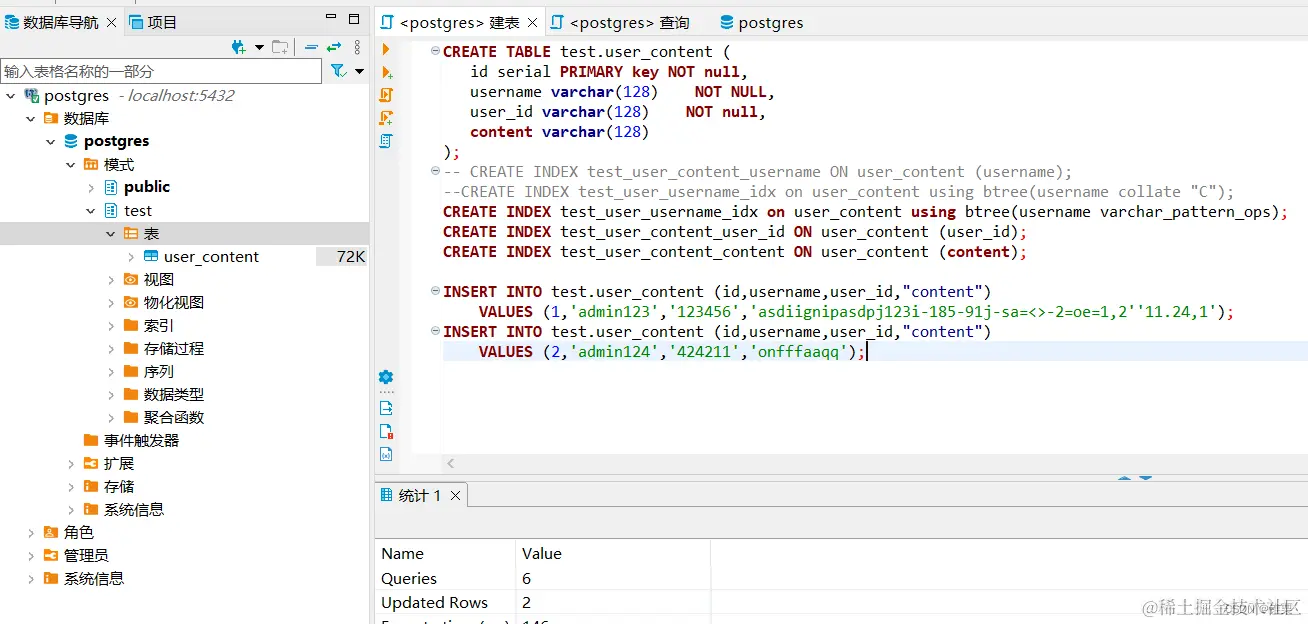This screenshot has width=1308, height=624.
Task: Click the editor horizontal scrollbar left arrow
Action: point(451,463)
